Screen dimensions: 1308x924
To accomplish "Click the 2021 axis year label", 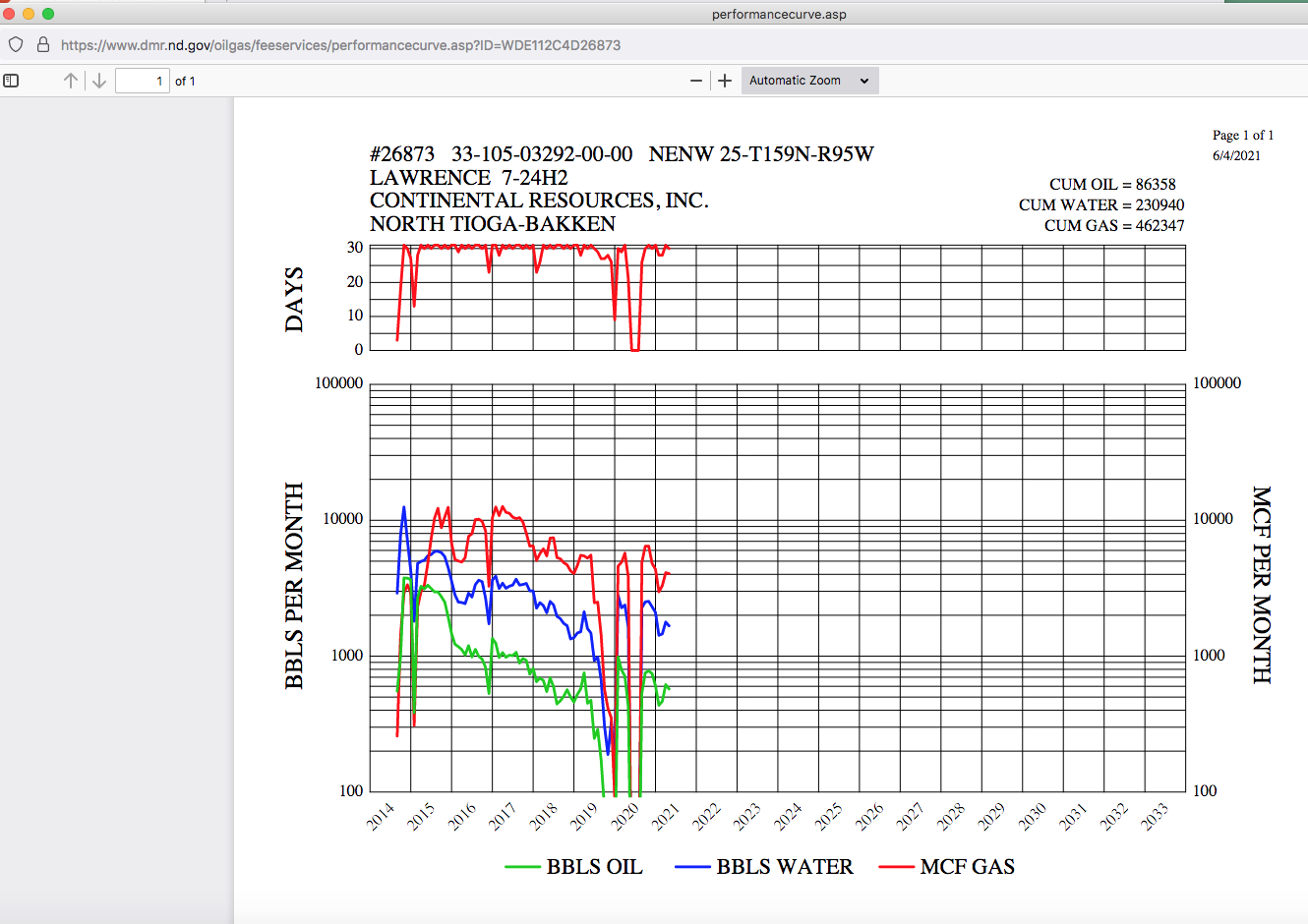I will 666,817.
